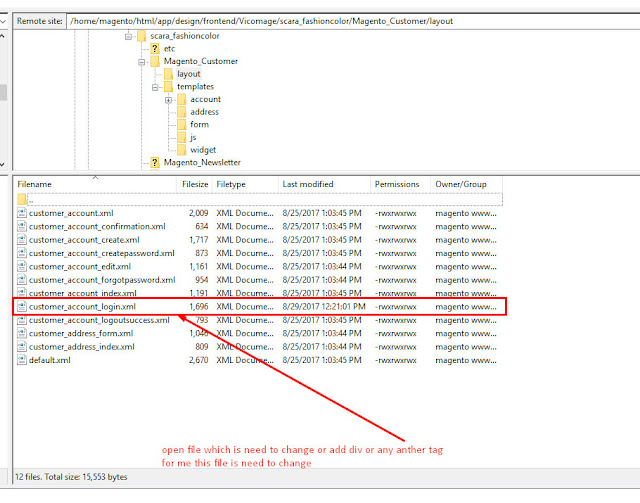Click the js folder icon
This screenshot has width=640, height=503.
click(182, 137)
